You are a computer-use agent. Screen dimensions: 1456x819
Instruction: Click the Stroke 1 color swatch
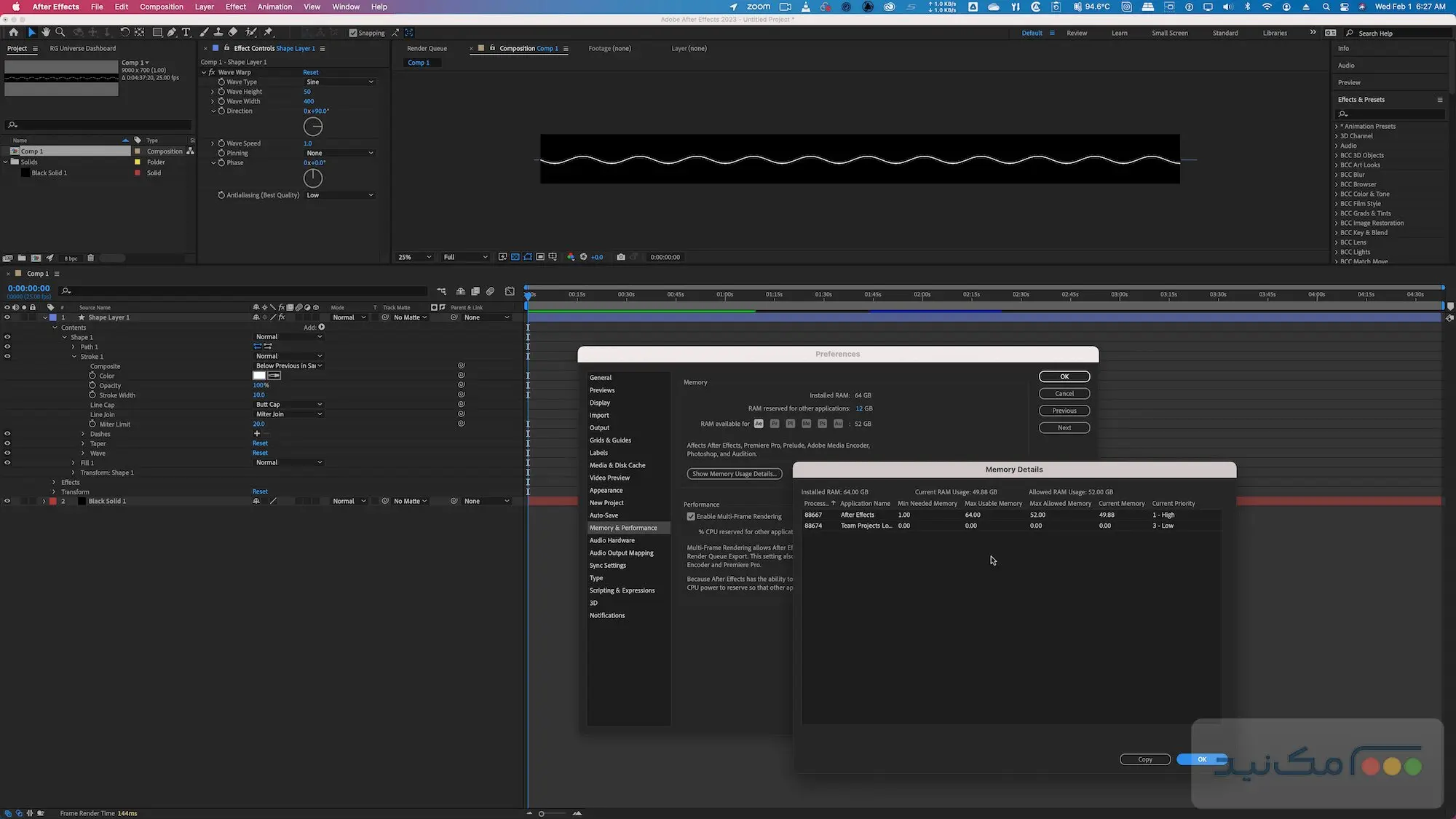pos(259,375)
